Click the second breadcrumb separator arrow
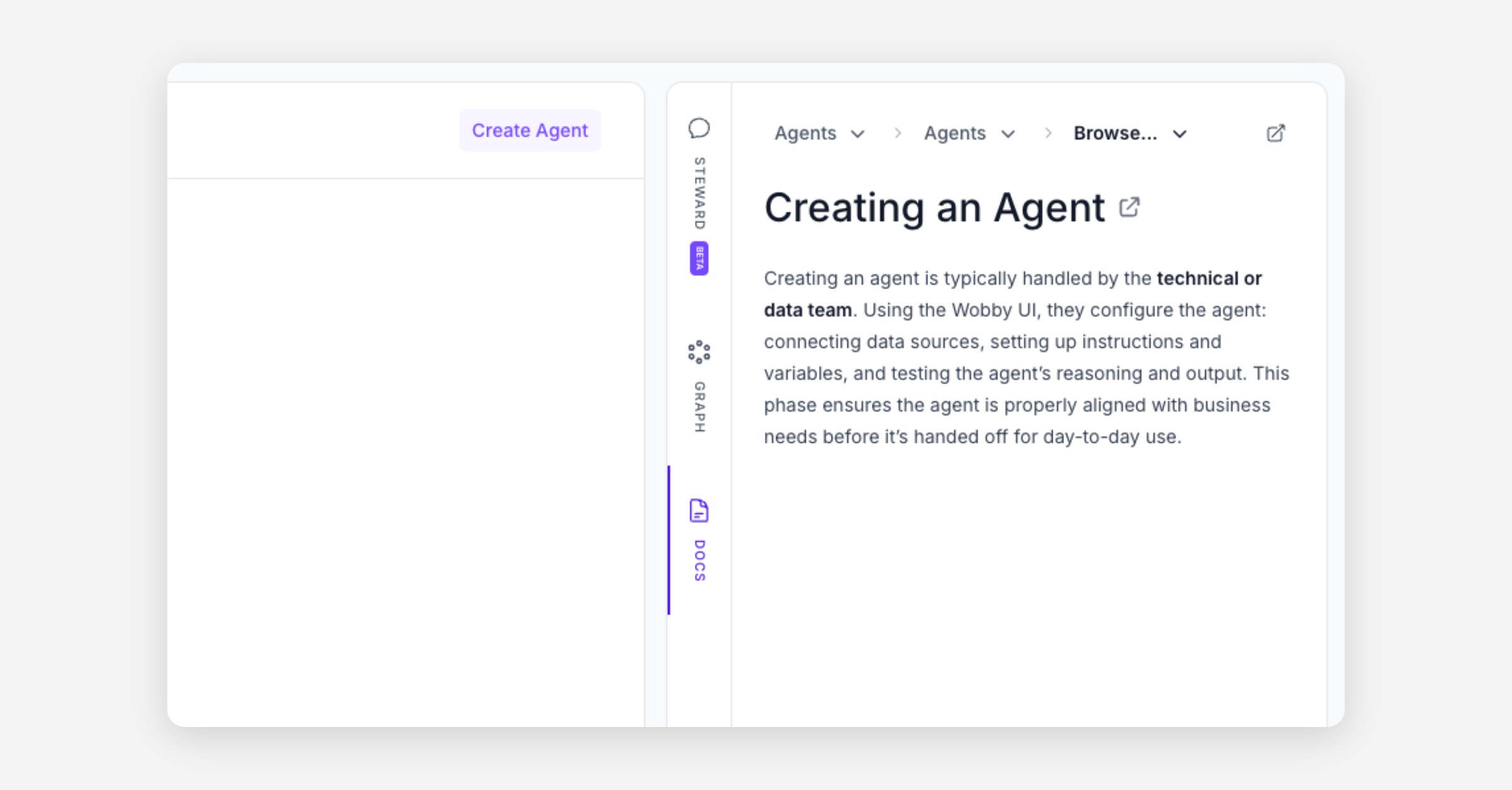The image size is (1512, 790). pos(1048,133)
